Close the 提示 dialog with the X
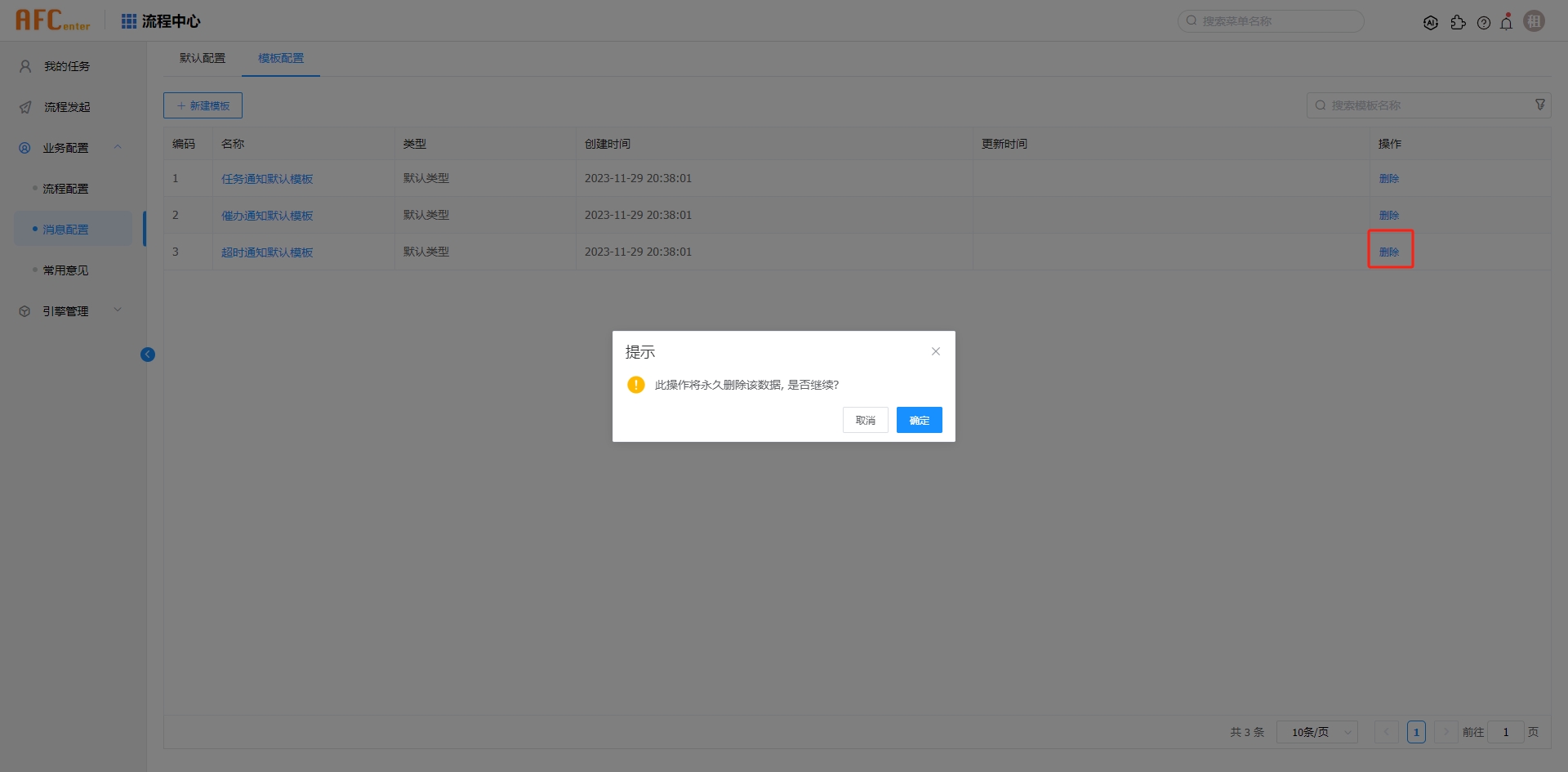Viewport: 1568px width, 772px height. click(936, 351)
